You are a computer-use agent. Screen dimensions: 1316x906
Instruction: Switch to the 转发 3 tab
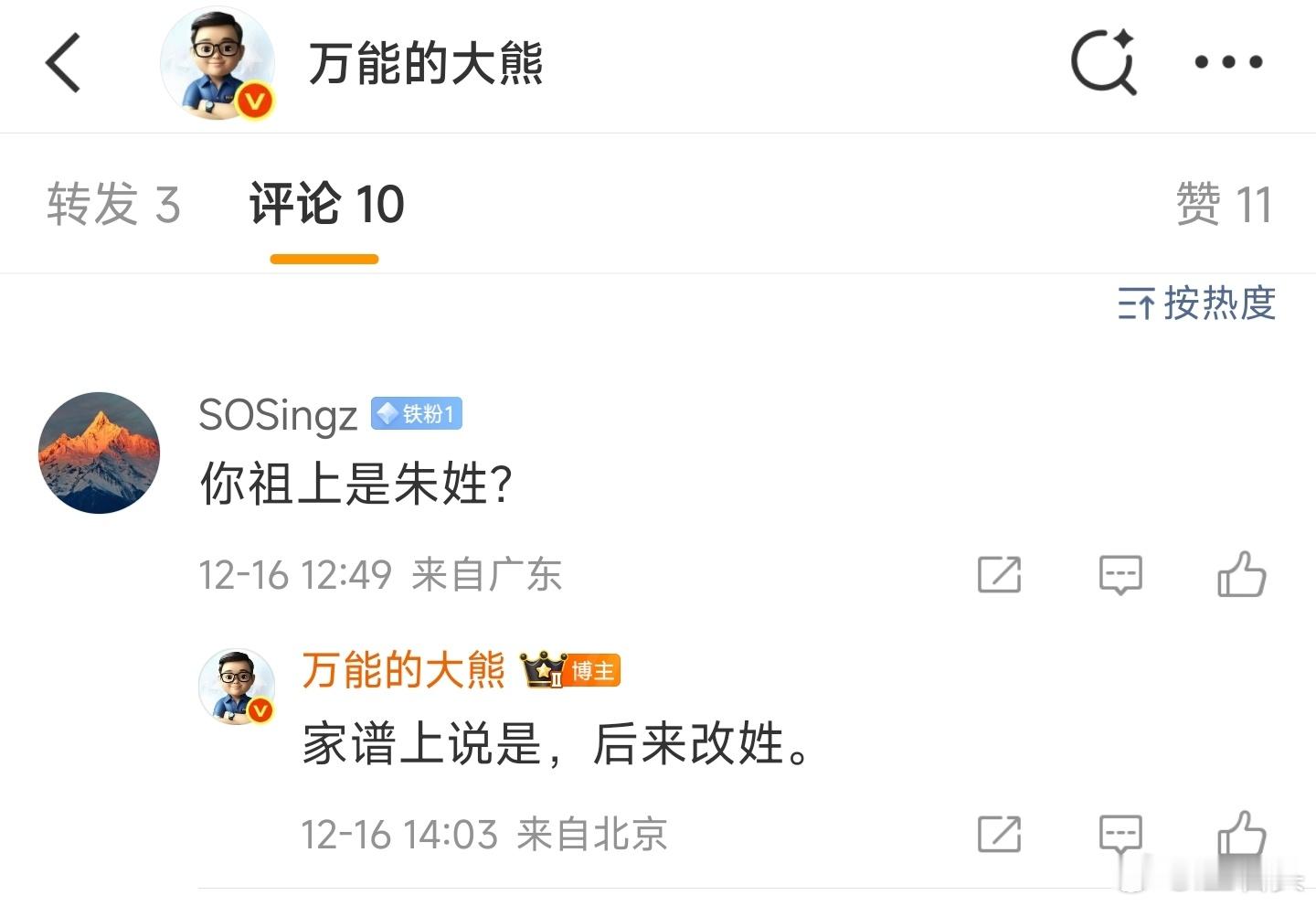pos(113,204)
